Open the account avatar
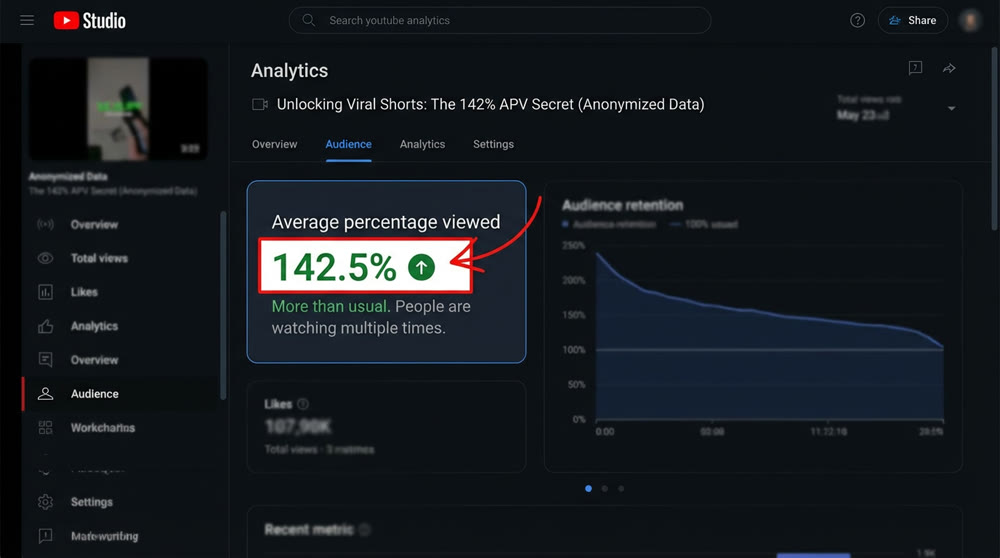Screen dimensions: 1000x558 971,20
